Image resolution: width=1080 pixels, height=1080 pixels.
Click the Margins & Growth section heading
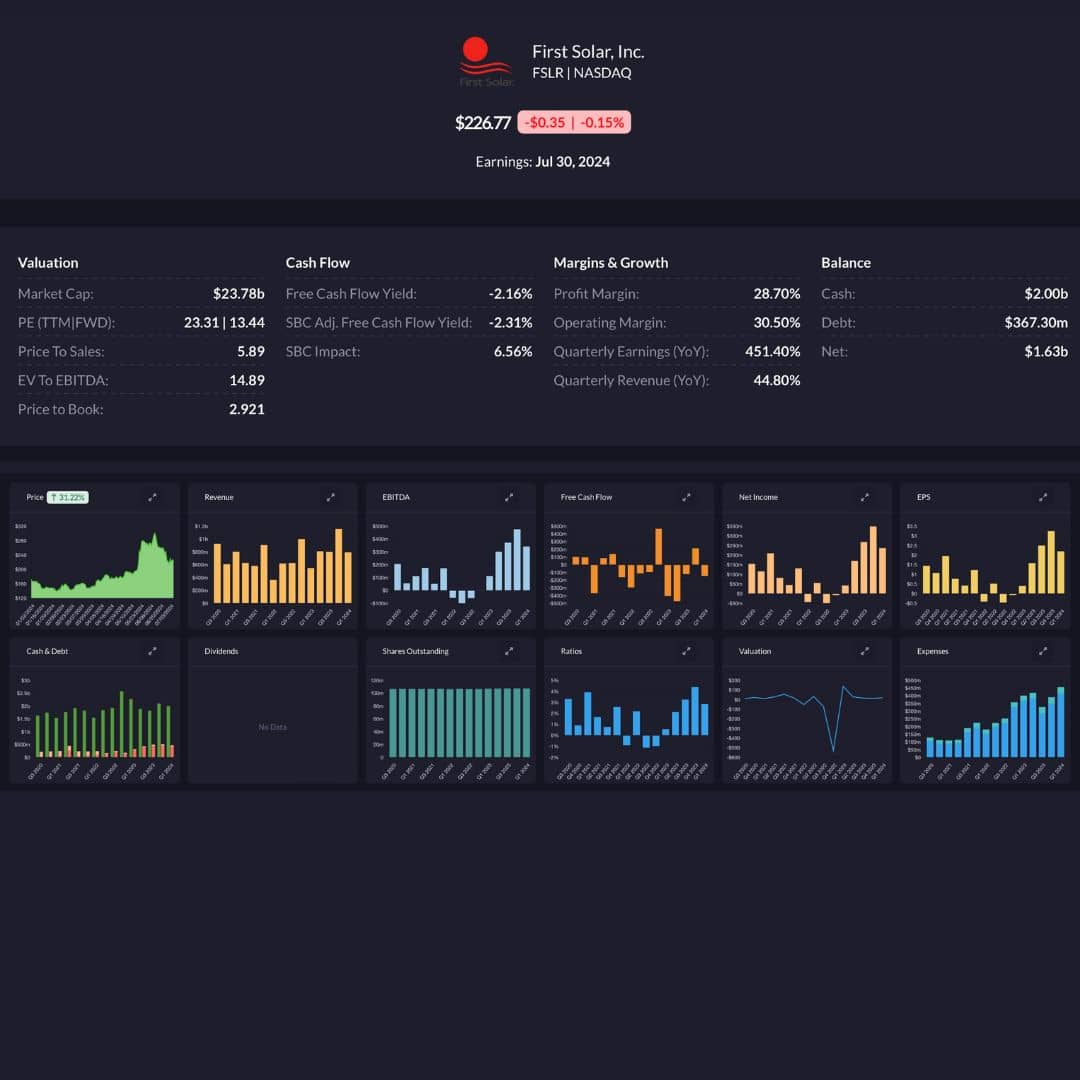611,262
